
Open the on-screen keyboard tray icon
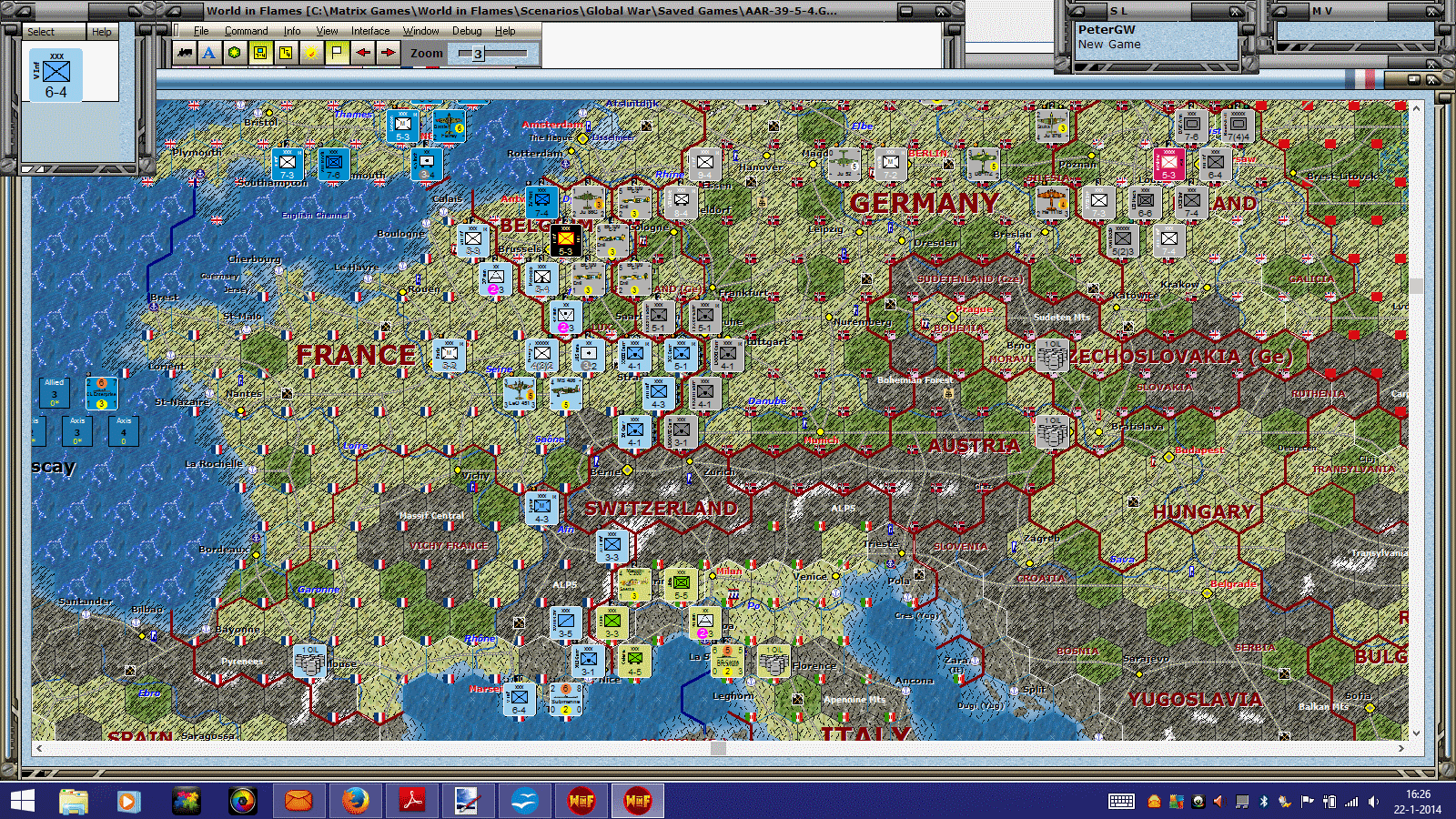click(x=1121, y=802)
